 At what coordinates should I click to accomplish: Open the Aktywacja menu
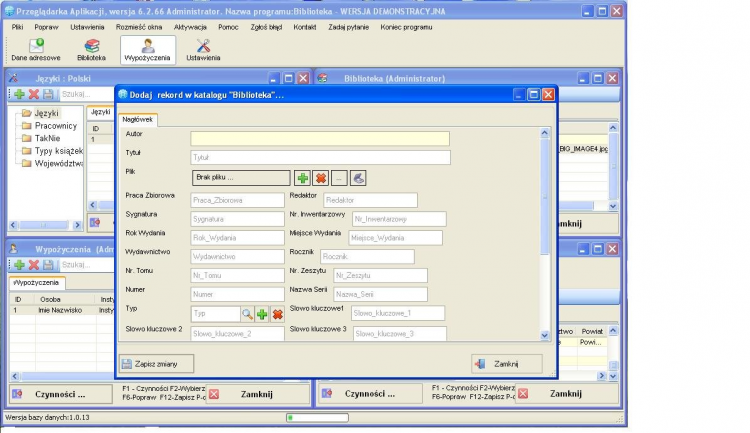point(190,27)
